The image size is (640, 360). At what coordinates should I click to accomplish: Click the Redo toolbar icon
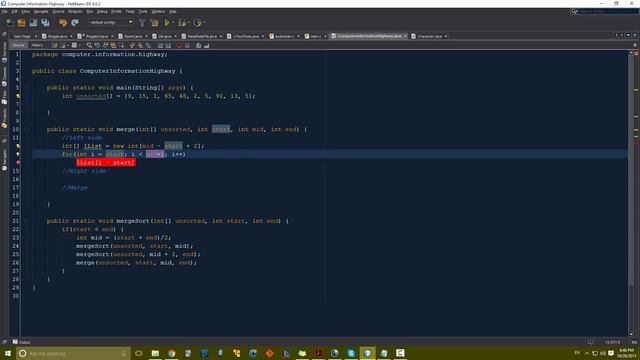tap(75, 22)
